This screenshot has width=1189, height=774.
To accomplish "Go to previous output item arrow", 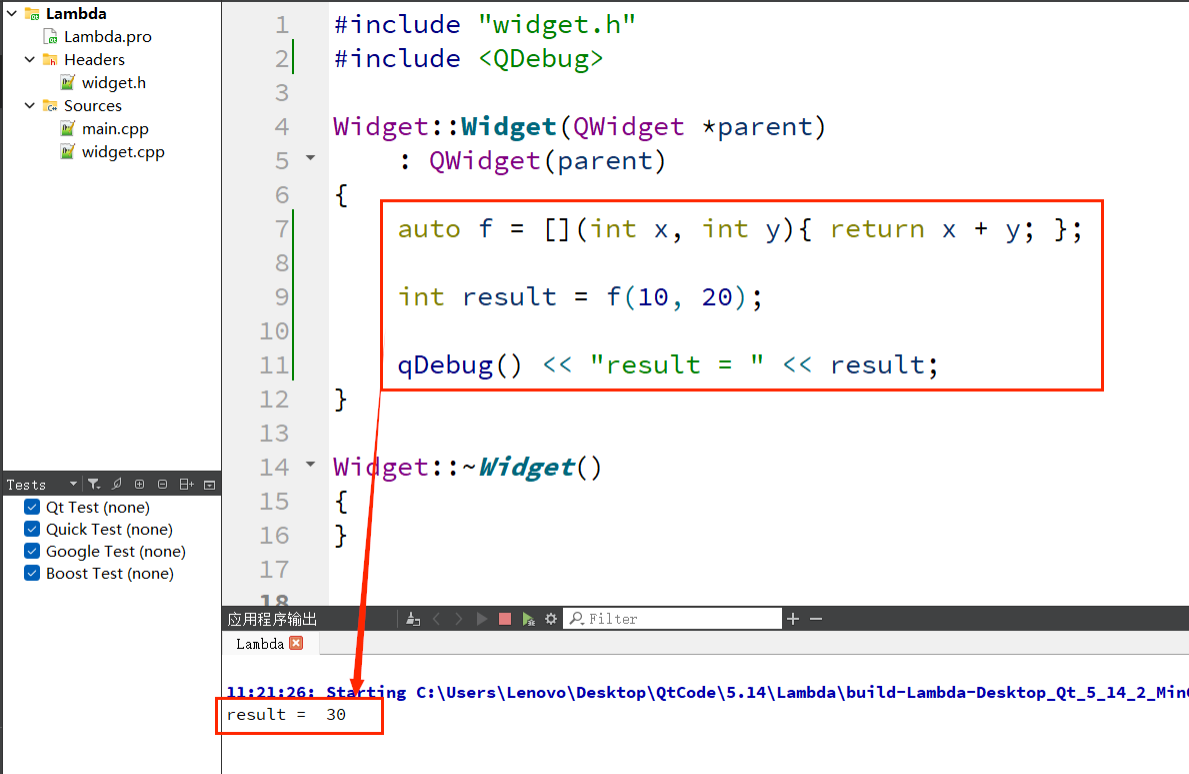I will pyautogui.click(x=437, y=619).
